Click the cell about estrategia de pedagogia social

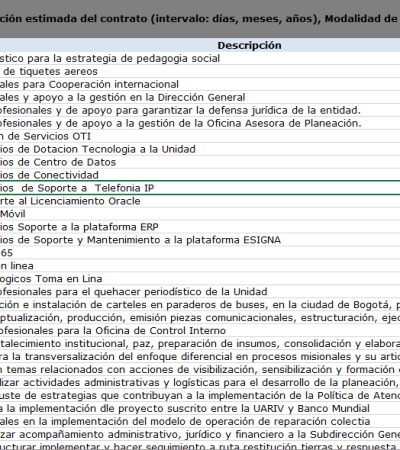200,58
